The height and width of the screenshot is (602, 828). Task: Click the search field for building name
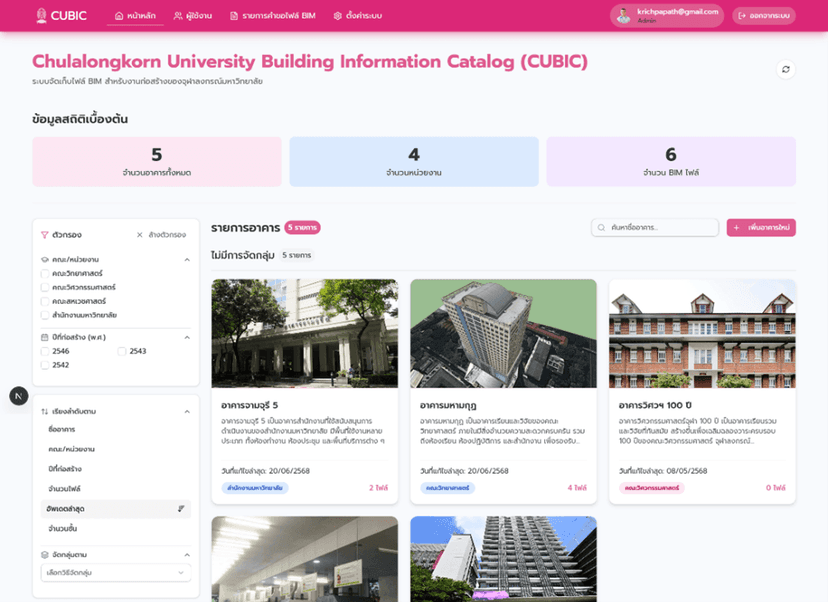pos(655,228)
